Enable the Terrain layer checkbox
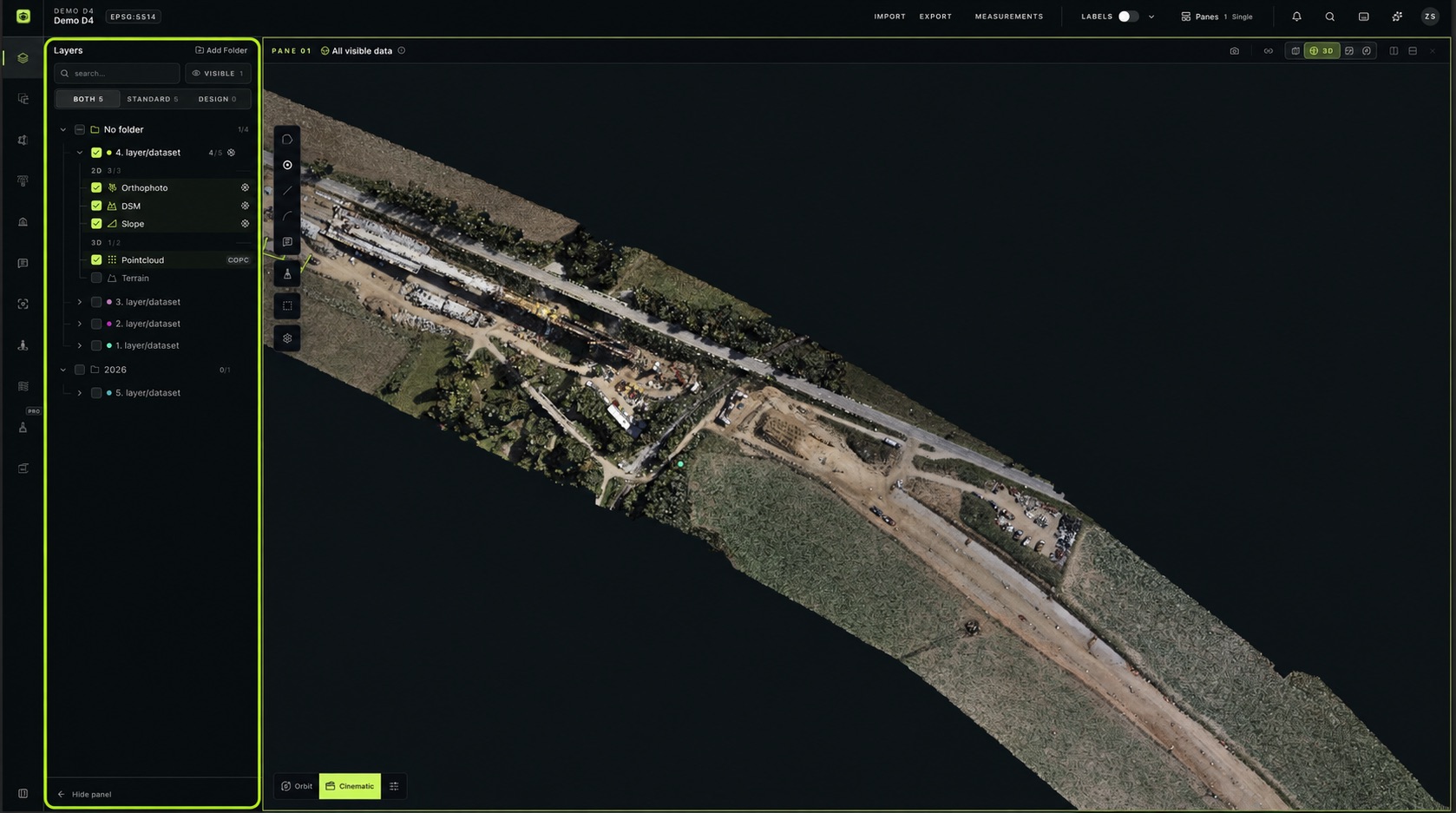The height and width of the screenshot is (813, 1456). tap(96, 278)
